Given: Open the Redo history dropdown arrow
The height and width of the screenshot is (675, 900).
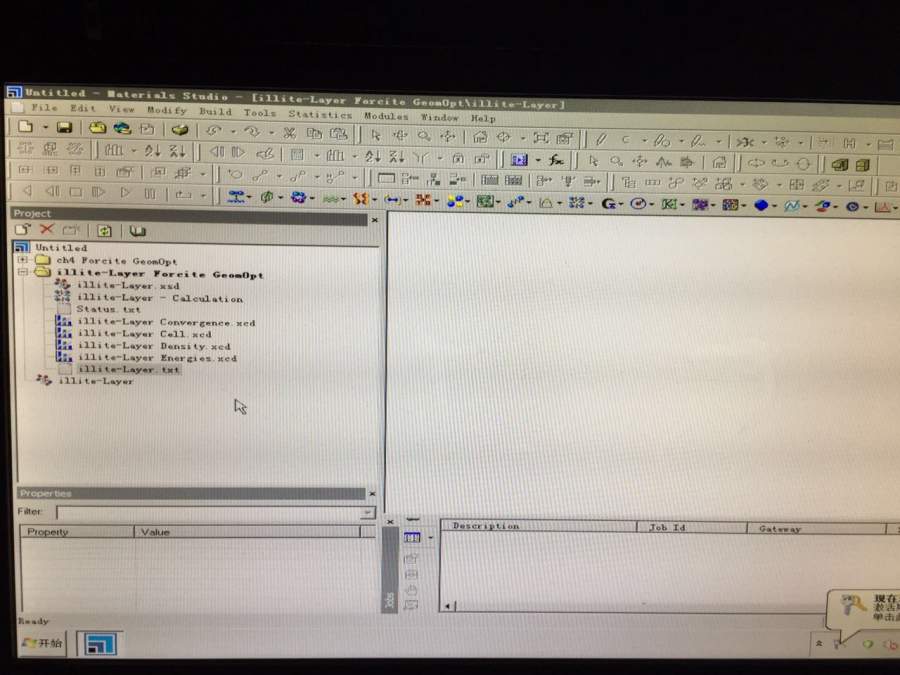Looking at the screenshot, I should [x=271, y=133].
